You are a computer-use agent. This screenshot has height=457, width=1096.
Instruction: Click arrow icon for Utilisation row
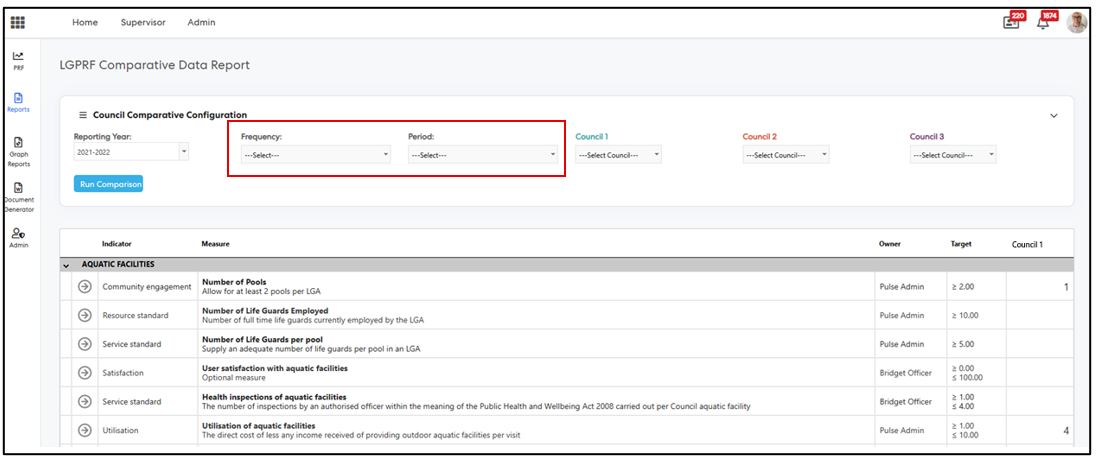(x=85, y=430)
